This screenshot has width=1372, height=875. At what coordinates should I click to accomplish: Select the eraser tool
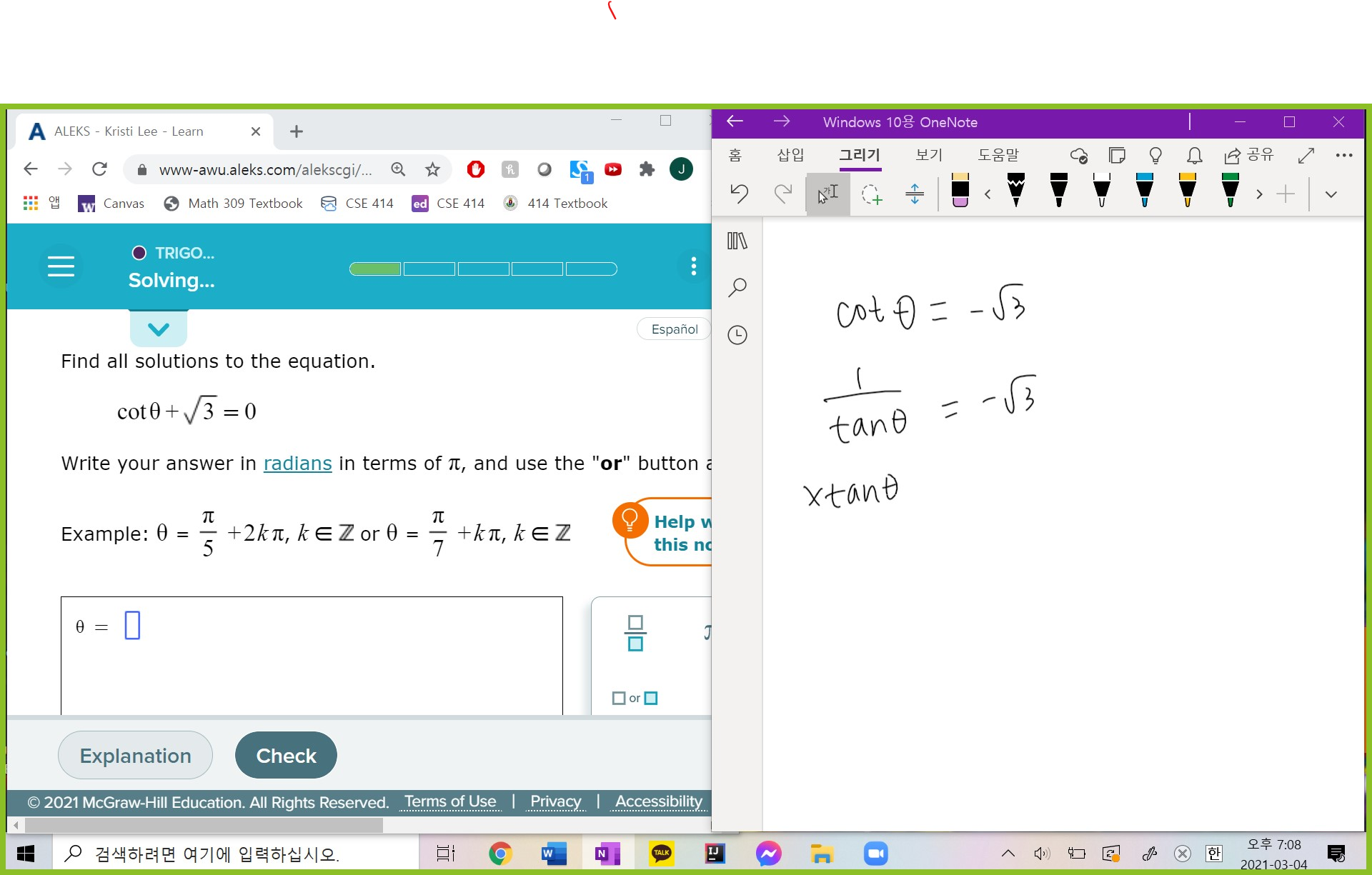960,191
